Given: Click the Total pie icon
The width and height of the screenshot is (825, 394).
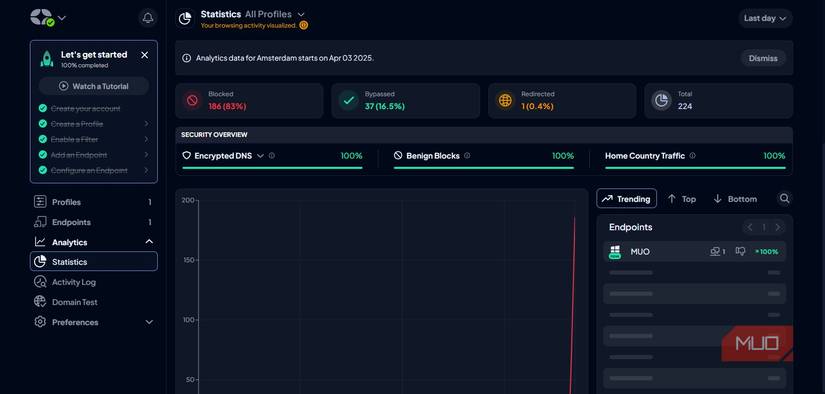Looking at the screenshot, I should pyautogui.click(x=661, y=100).
